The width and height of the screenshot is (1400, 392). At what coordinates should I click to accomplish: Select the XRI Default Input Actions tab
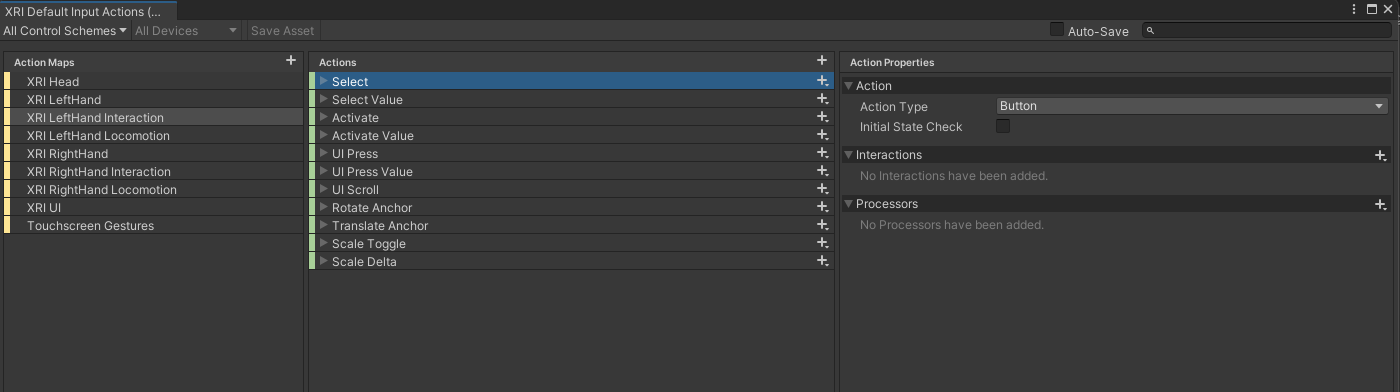click(88, 11)
